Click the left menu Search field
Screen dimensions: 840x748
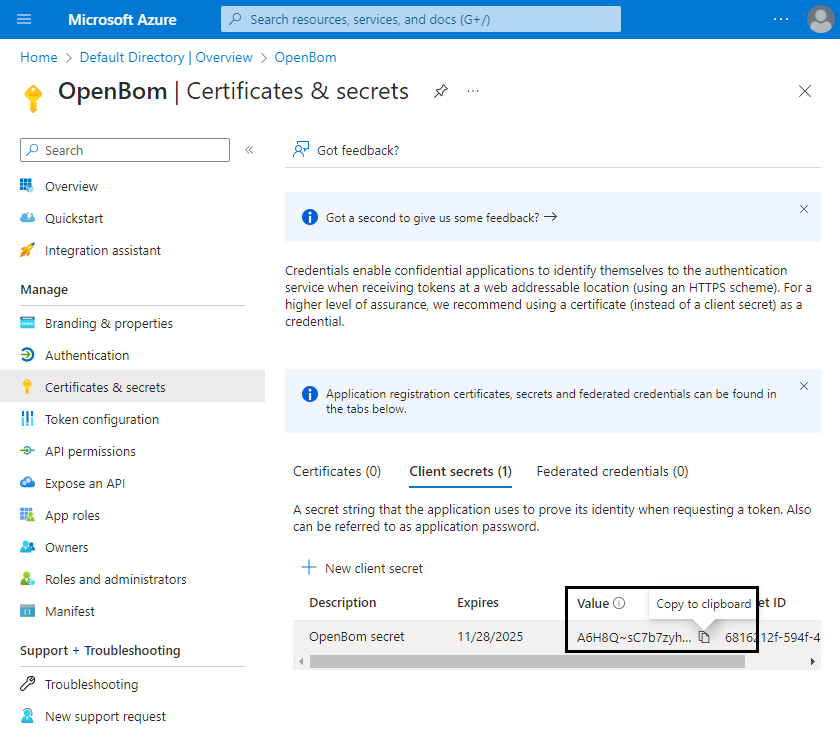[x=125, y=150]
